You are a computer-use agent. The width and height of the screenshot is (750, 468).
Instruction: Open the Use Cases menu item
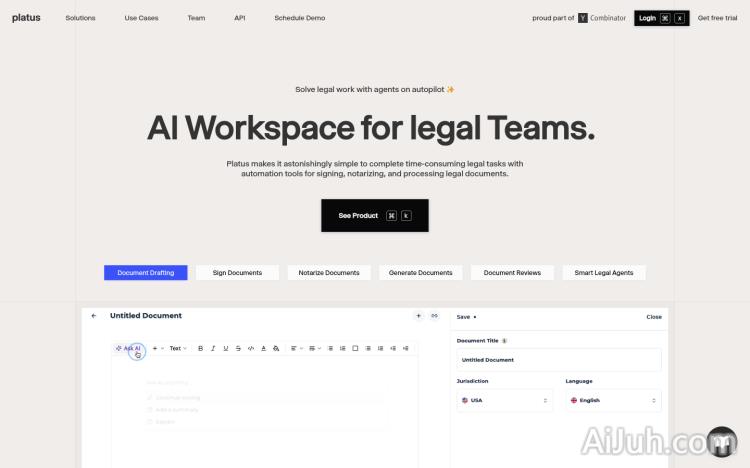(x=141, y=18)
